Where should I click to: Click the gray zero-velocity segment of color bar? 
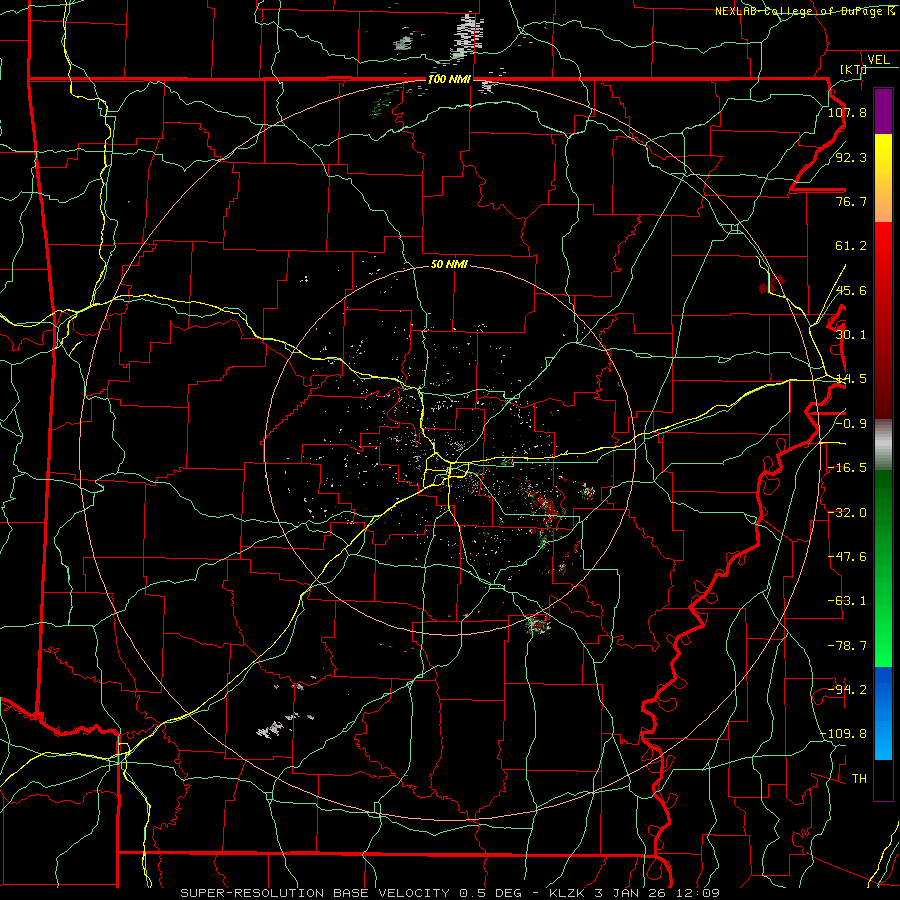click(883, 445)
